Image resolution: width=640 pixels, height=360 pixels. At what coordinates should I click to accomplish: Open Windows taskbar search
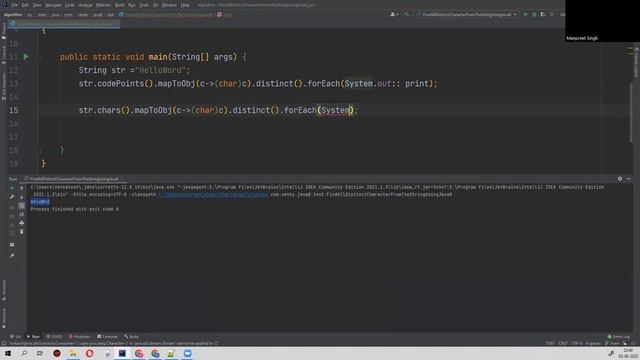pos(24,353)
